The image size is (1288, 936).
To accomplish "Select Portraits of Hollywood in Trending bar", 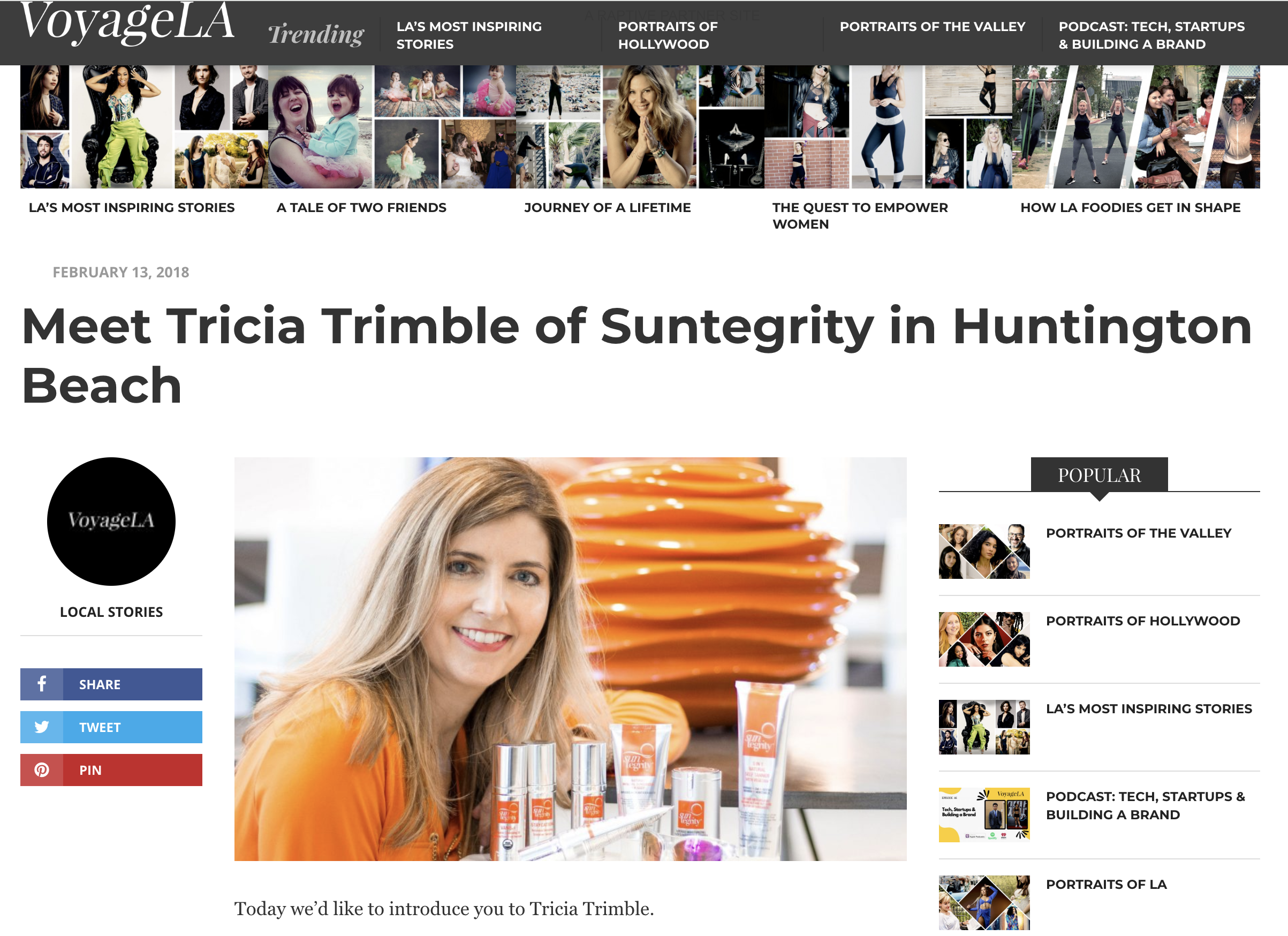I will pos(668,35).
